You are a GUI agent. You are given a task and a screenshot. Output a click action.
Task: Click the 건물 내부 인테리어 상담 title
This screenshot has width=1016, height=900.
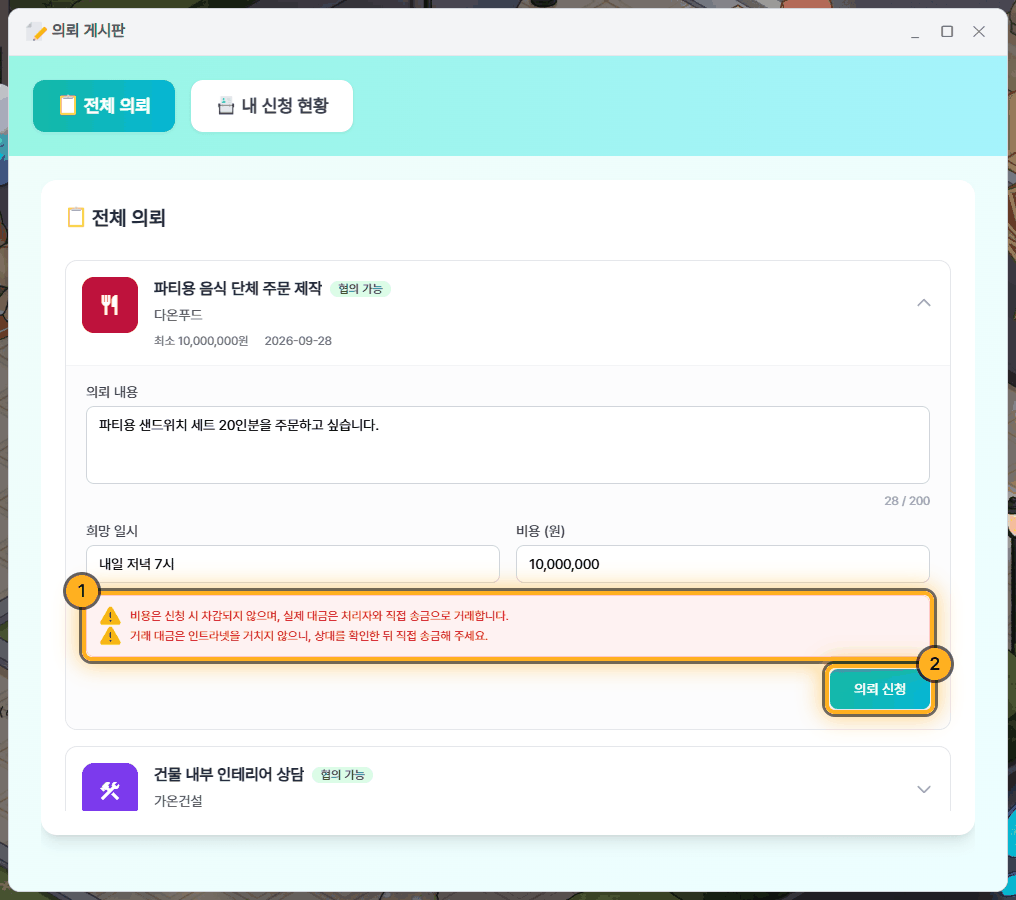point(229,774)
